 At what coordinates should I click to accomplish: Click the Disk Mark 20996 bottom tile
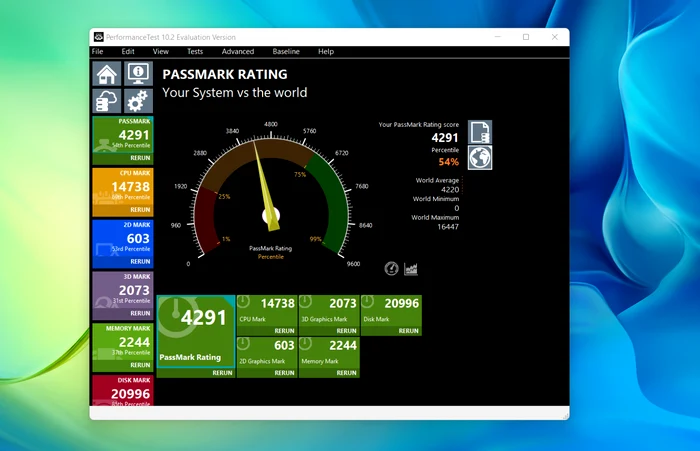[x=392, y=311]
